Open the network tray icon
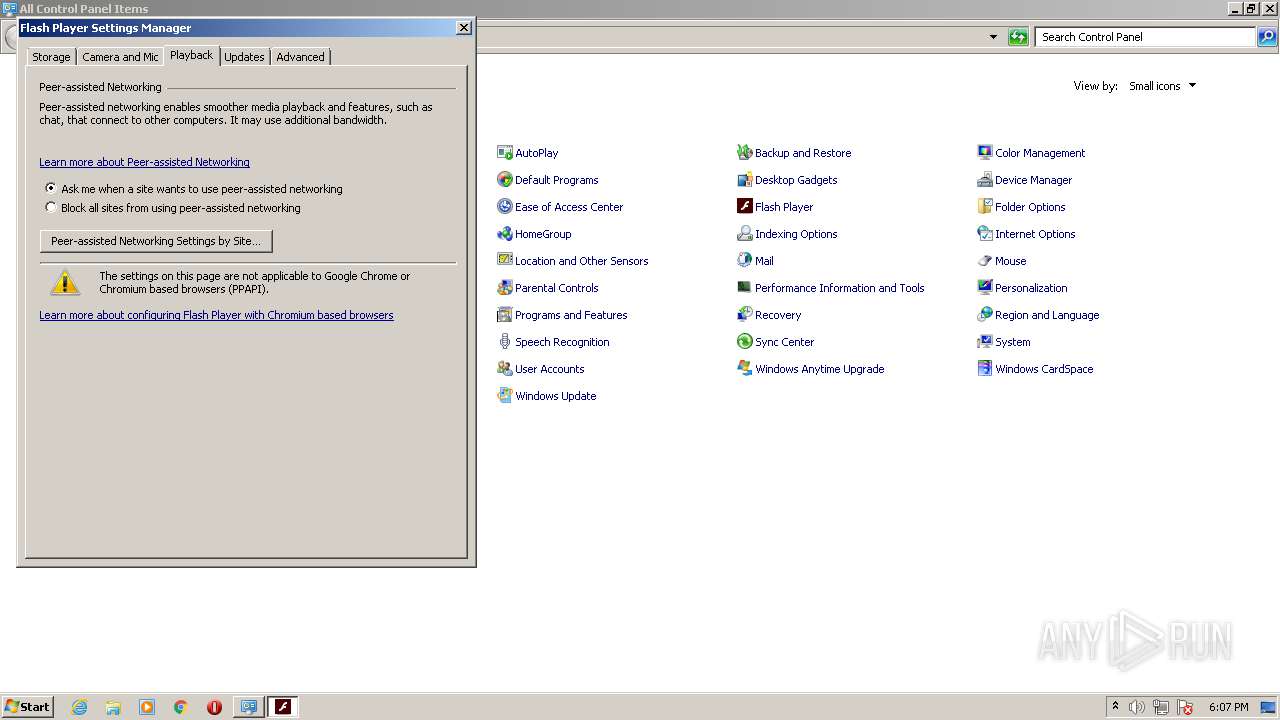Viewport: 1280px width, 720px height. pos(1161,707)
